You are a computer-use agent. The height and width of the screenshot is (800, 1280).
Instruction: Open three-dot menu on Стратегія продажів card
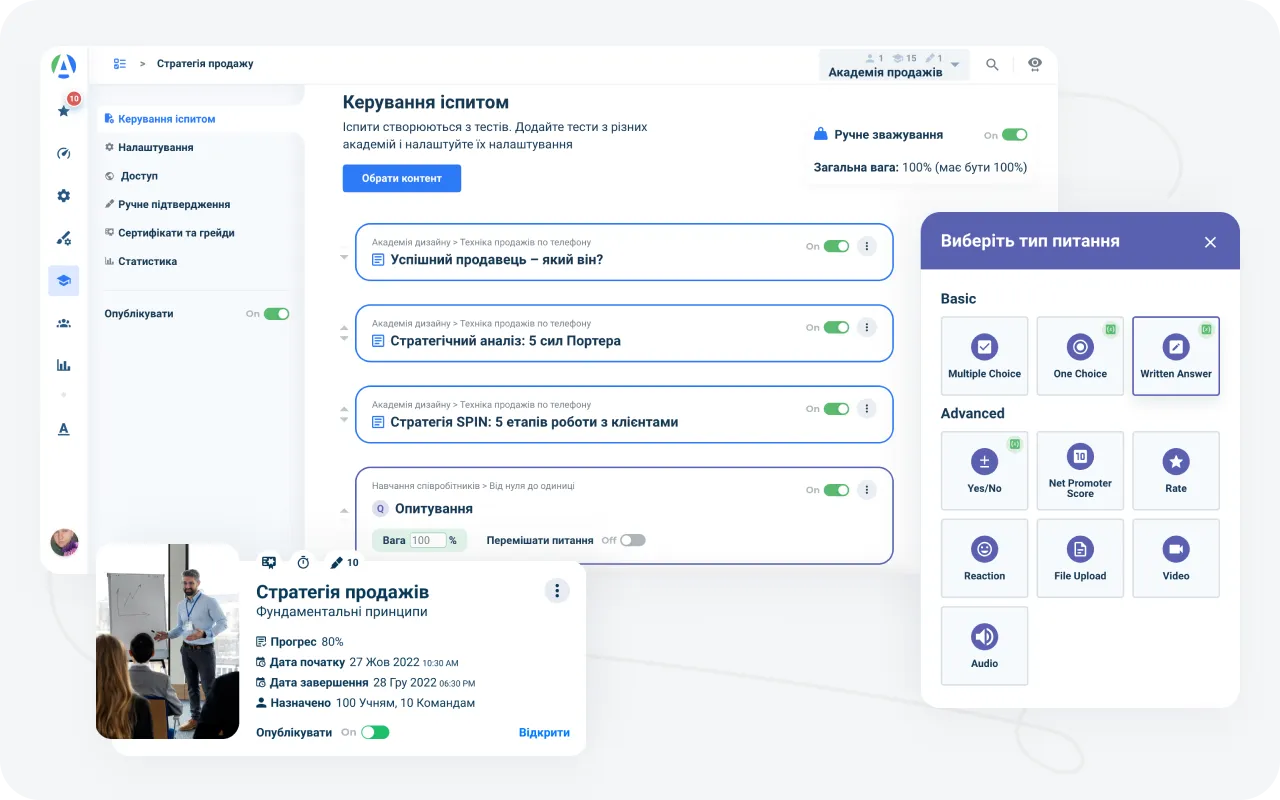click(x=557, y=591)
